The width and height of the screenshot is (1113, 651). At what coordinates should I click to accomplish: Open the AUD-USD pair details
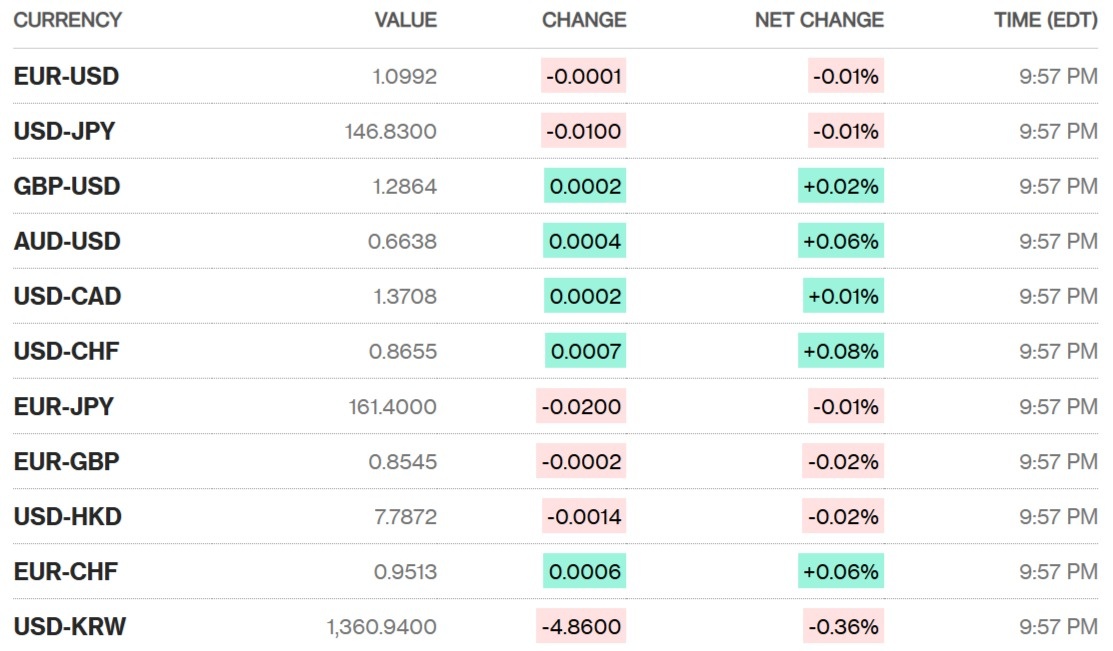pos(67,241)
